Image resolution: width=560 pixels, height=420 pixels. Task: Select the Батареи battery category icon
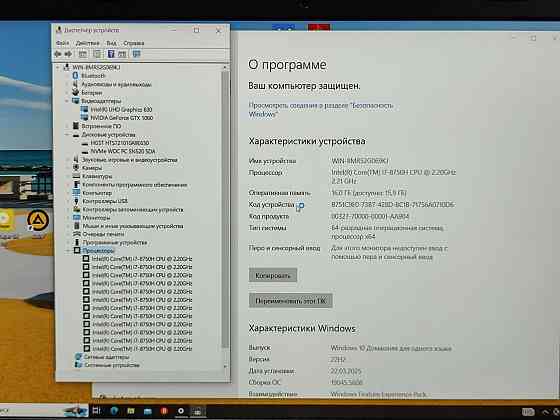75,92
